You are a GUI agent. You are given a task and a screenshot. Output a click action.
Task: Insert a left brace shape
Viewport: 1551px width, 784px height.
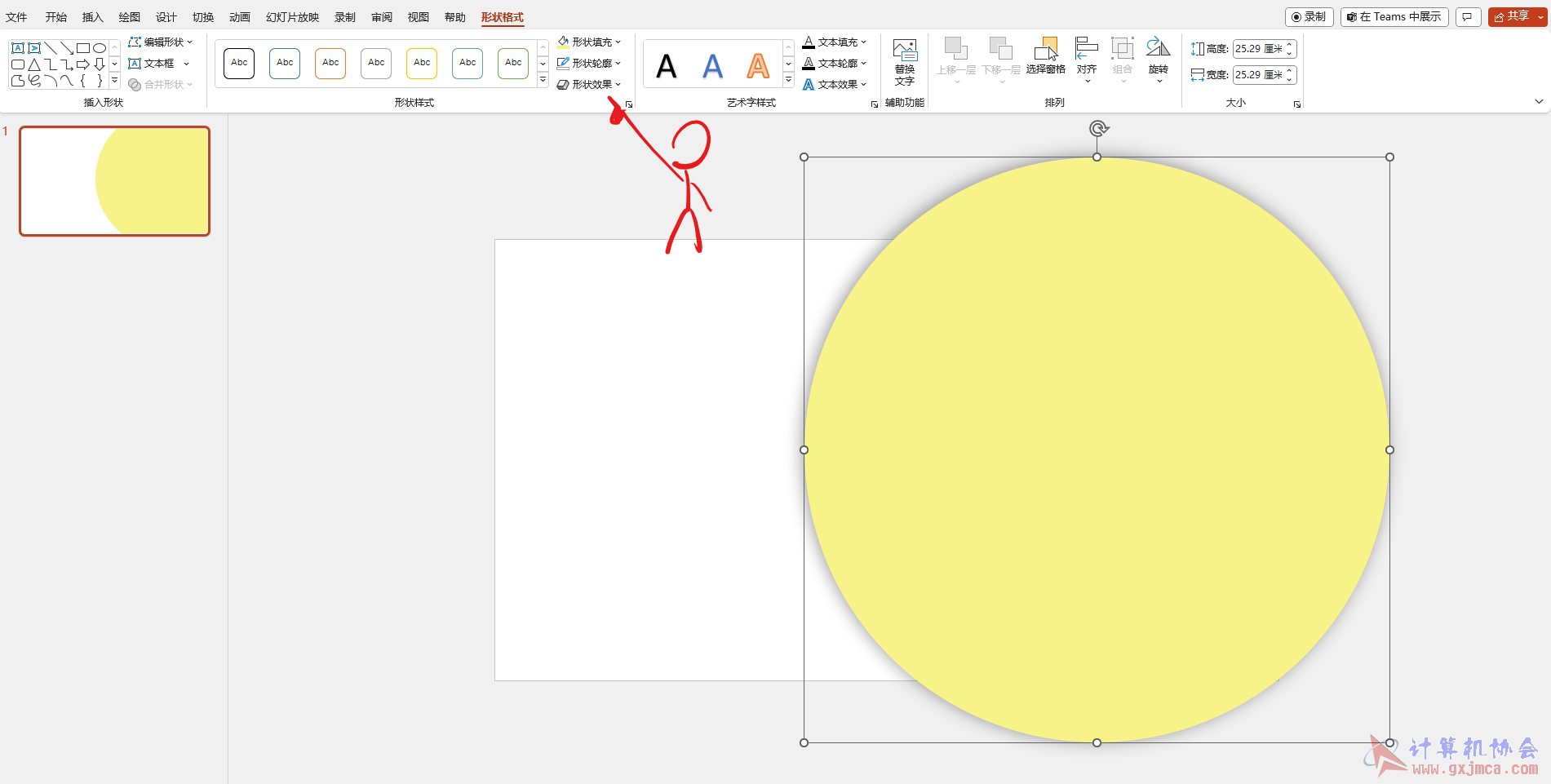[82, 81]
